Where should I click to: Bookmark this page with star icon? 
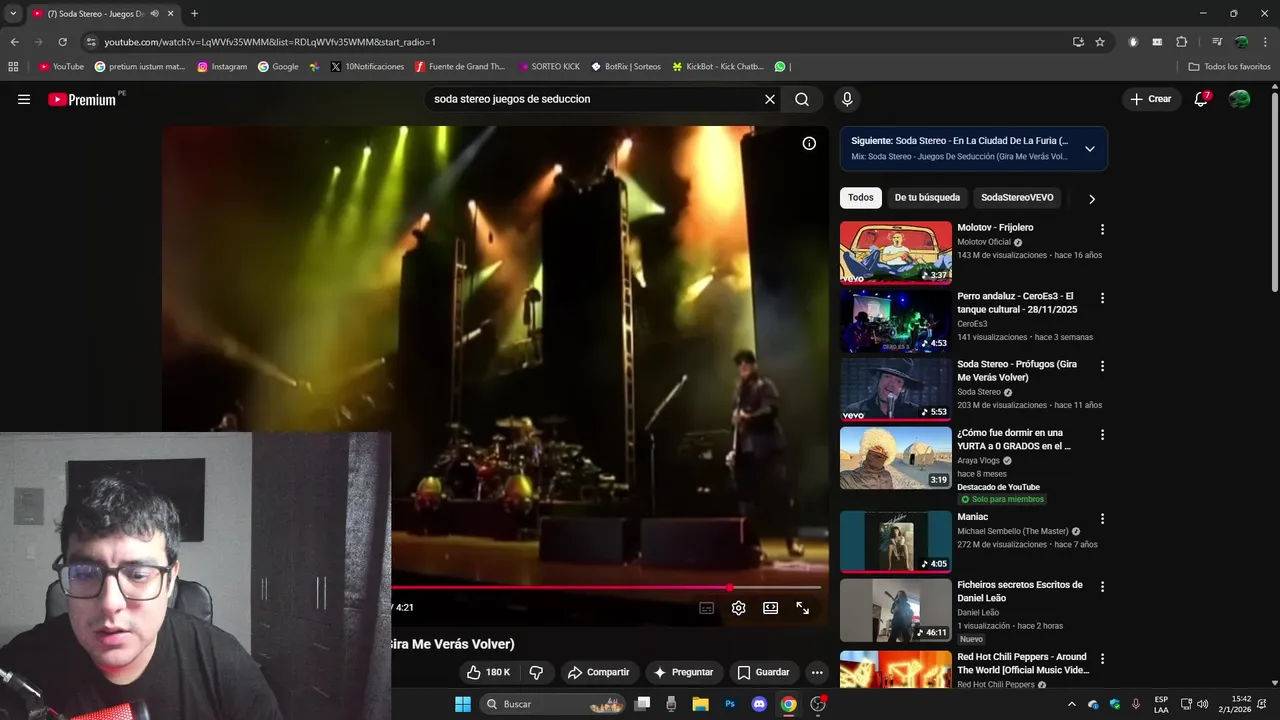(x=1100, y=42)
